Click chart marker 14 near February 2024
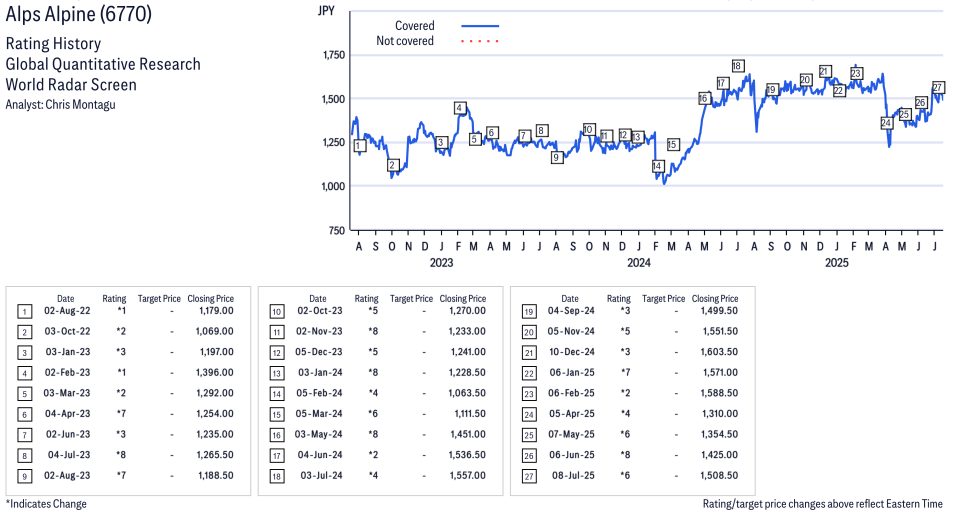 (x=657, y=166)
